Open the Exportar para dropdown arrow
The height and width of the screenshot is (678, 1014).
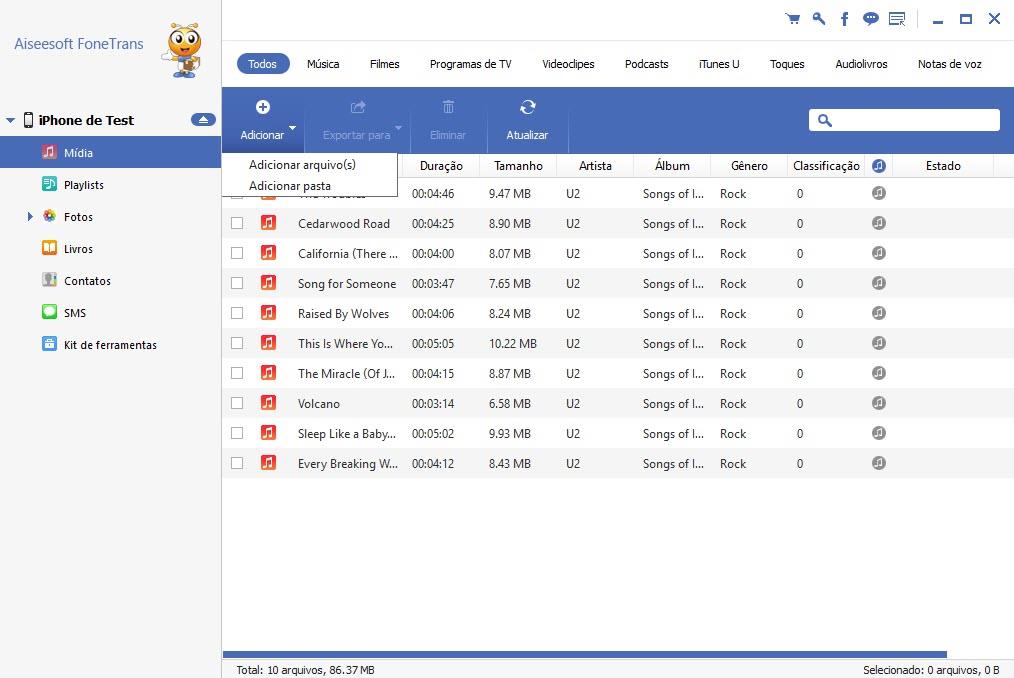(x=398, y=127)
